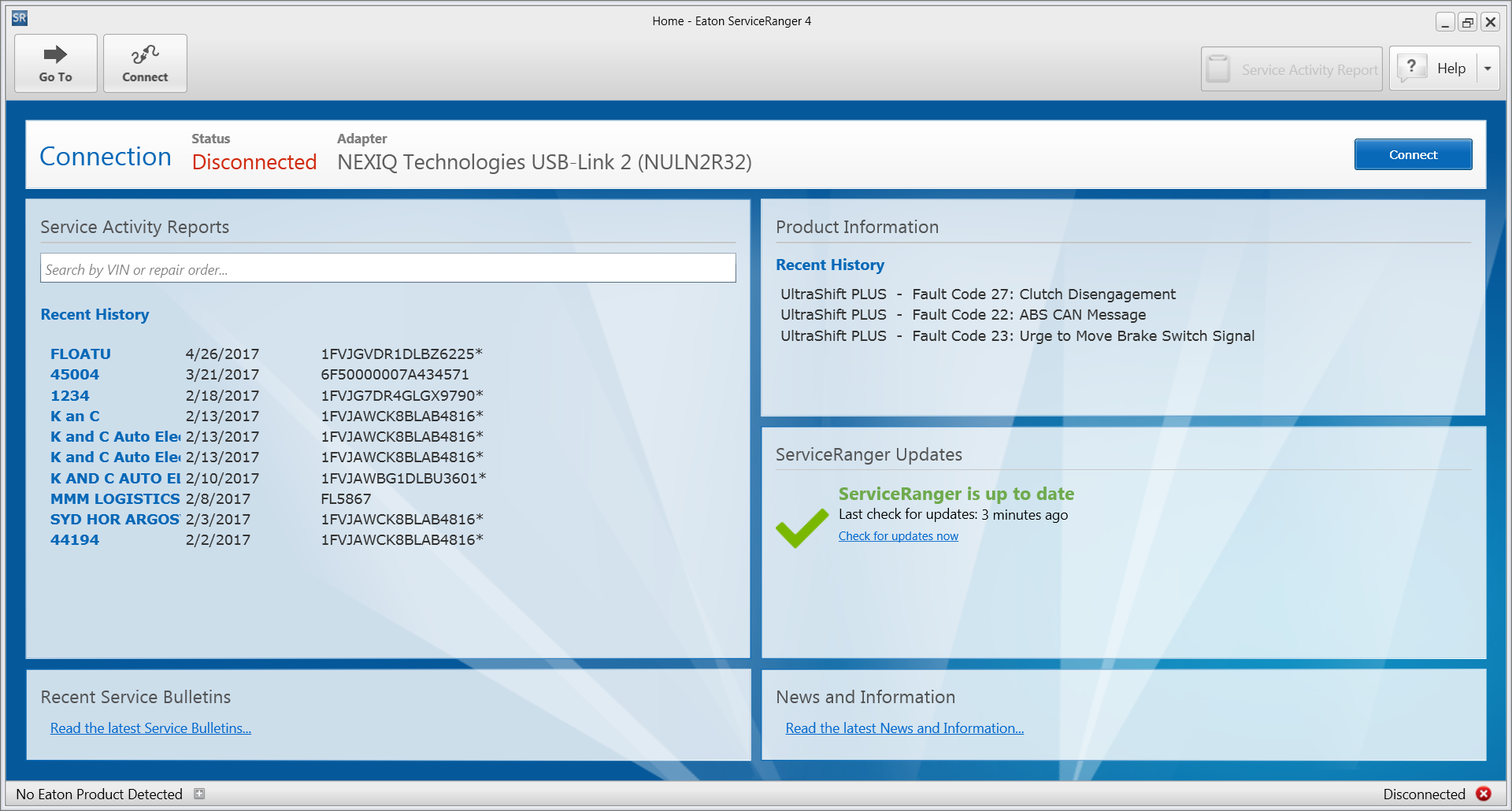Restore down the ServiceRanger window

[1468, 22]
